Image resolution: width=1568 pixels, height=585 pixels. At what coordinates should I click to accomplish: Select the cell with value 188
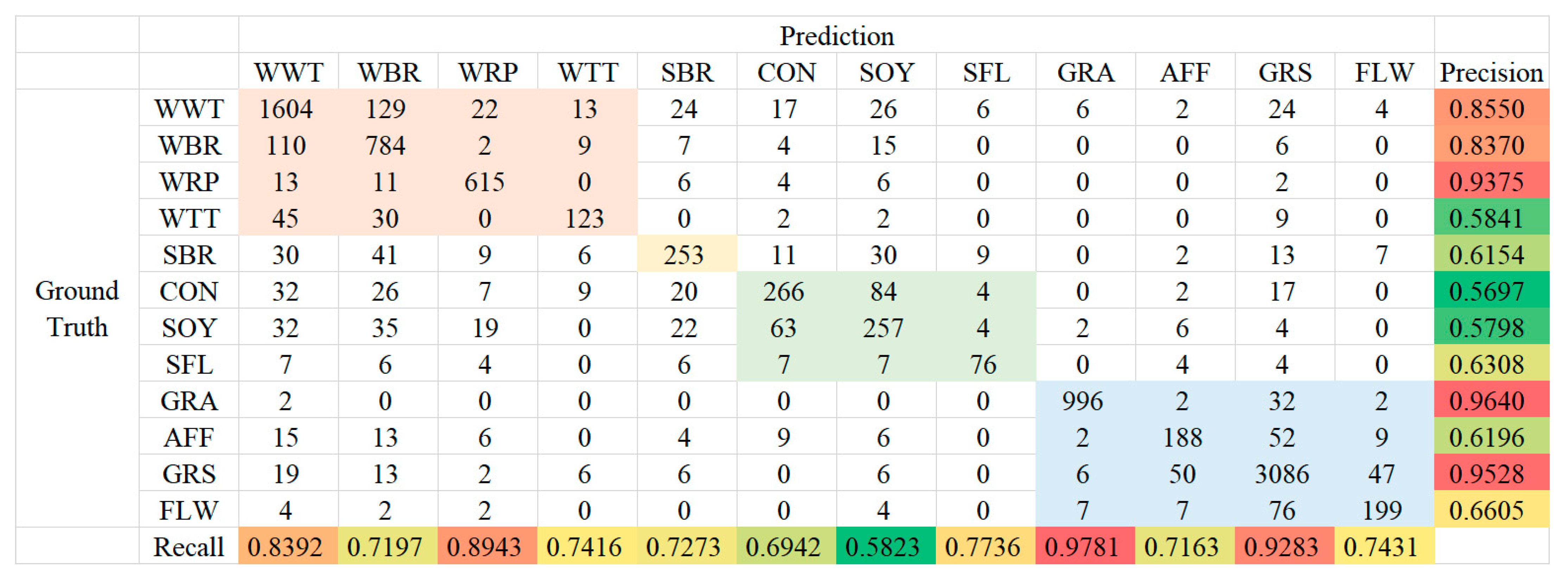point(1182,437)
